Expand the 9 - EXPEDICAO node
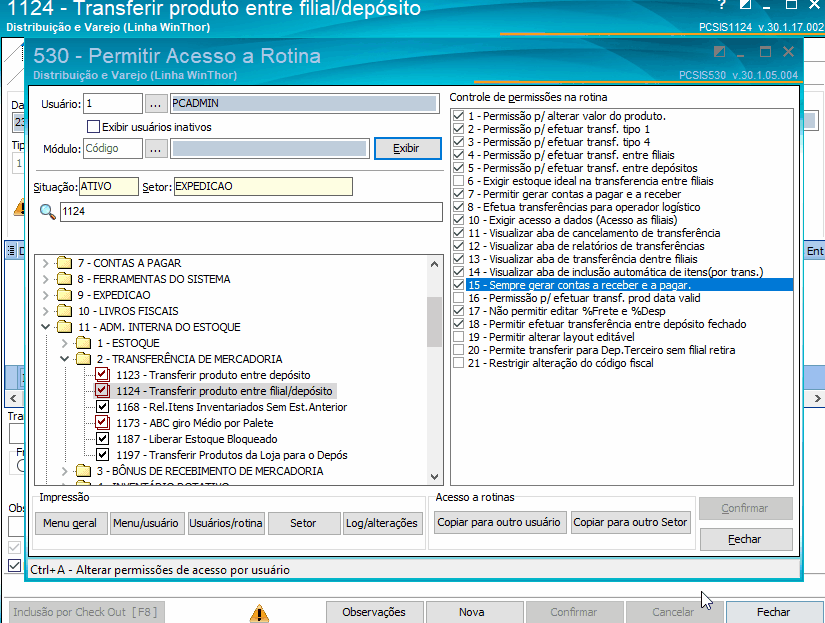Image resolution: width=825 pixels, height=623 pixels. click(x=45, y=295)
